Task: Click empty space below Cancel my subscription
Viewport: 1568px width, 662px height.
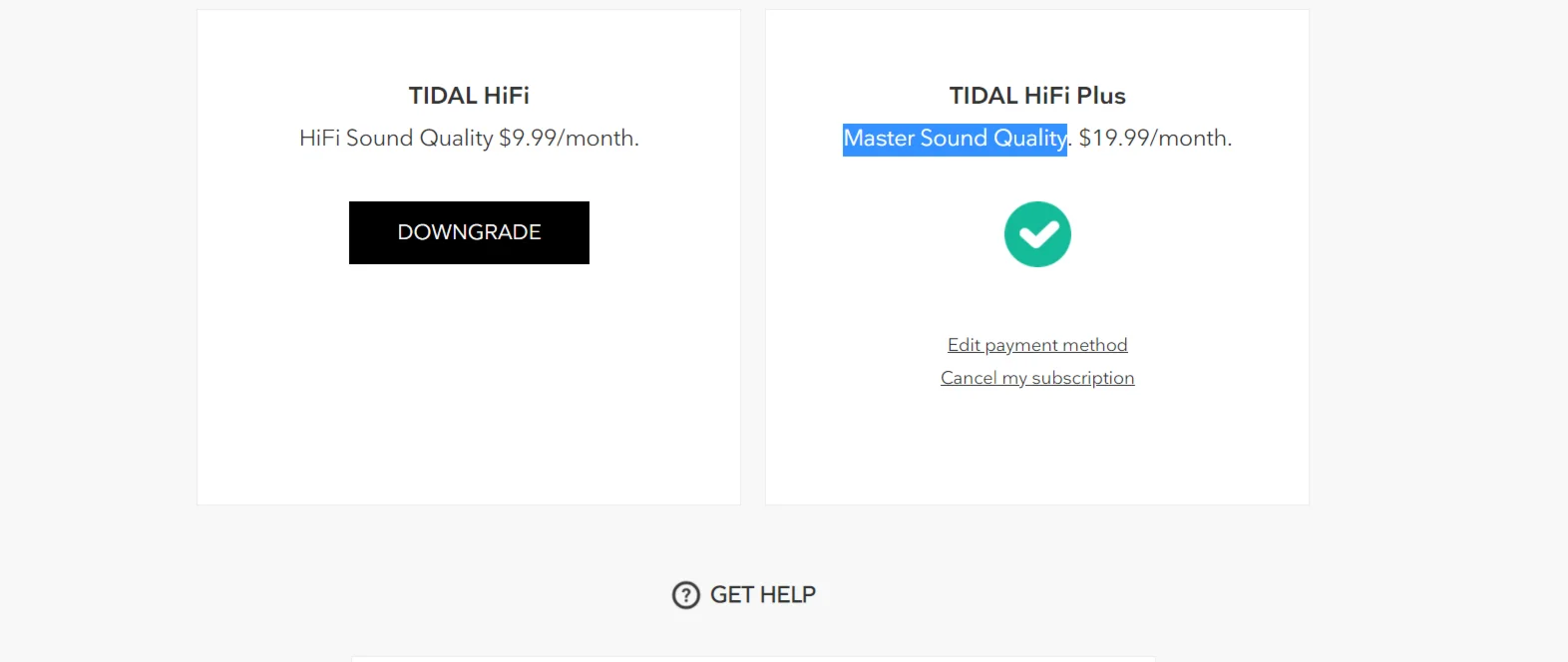Action: coord(1037,449)
